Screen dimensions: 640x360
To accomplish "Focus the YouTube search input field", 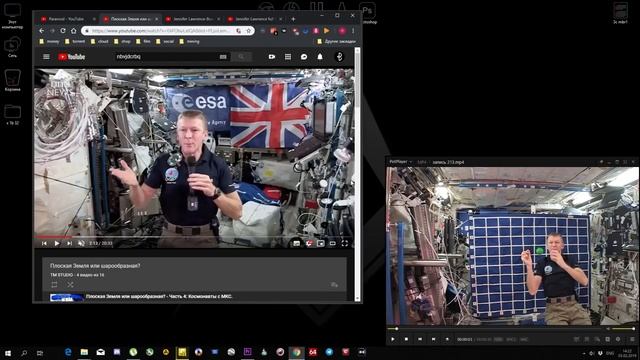I will coord(167,57).
